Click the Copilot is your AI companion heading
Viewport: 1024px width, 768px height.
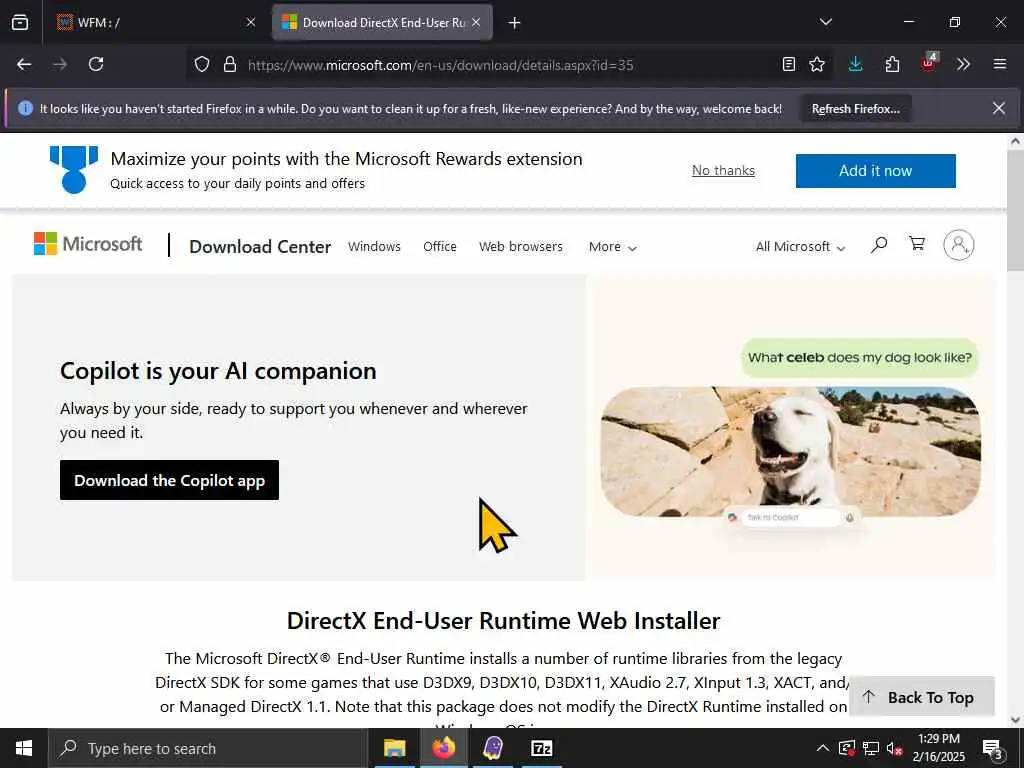click(218, 371)
